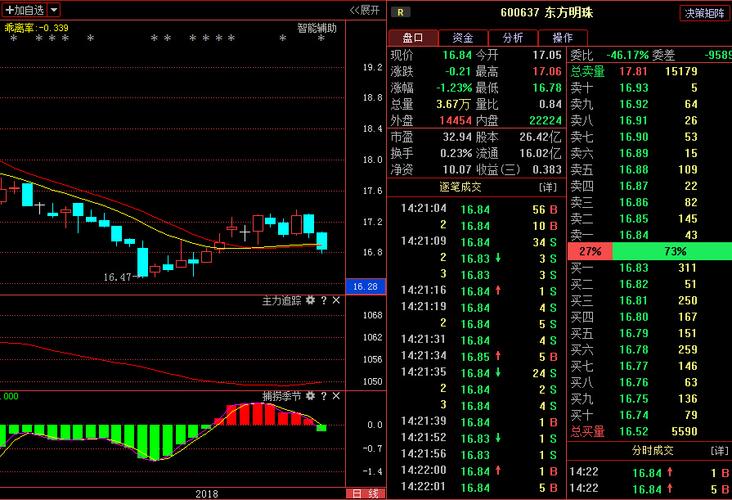Click the 14:21:04 trade row

pyautogui.click(x=479, y=209)
